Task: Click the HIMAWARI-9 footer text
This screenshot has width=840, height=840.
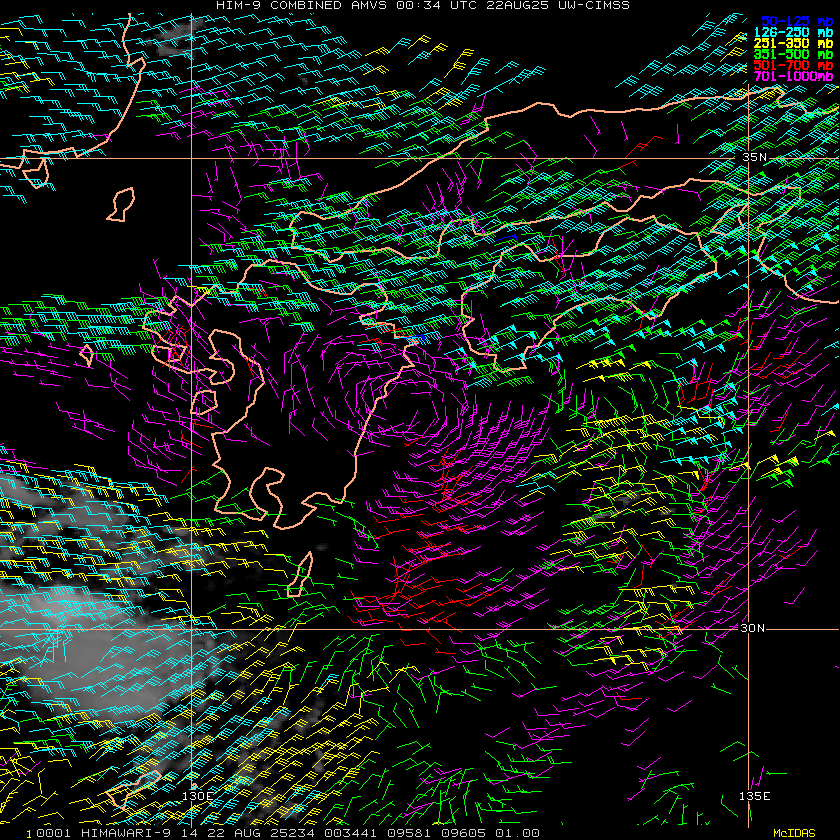Action: 120,833
